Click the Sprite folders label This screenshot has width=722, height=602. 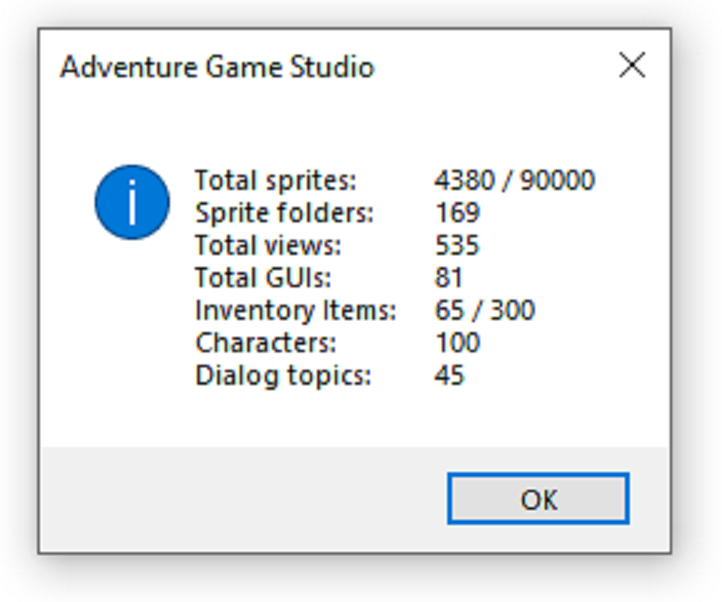[284, 213]
